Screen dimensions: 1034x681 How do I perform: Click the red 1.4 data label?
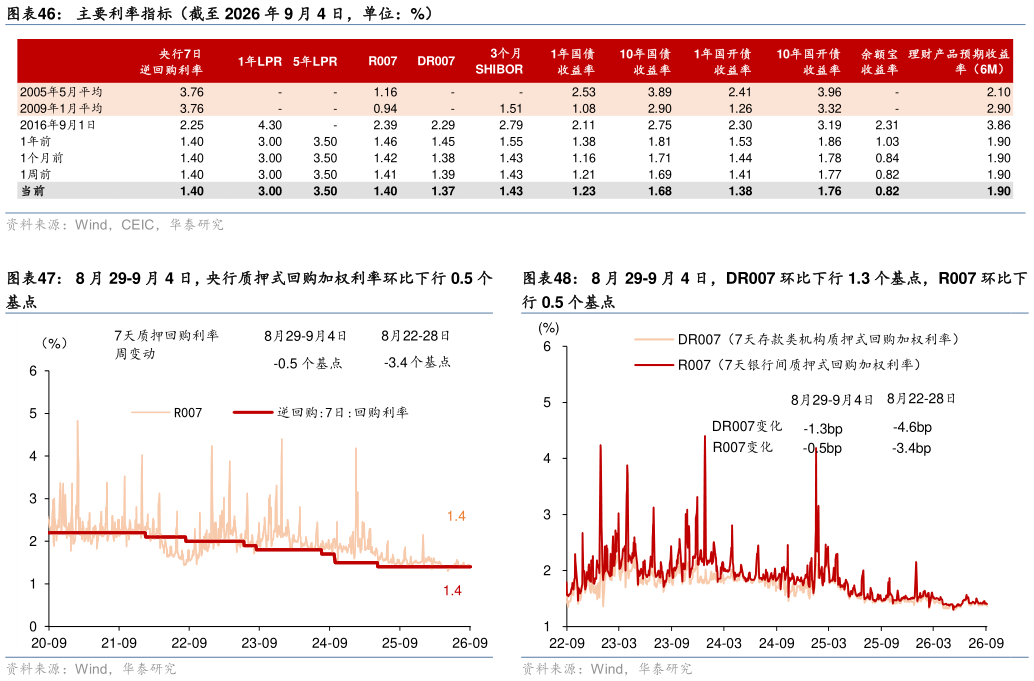[x=452, y=591]
